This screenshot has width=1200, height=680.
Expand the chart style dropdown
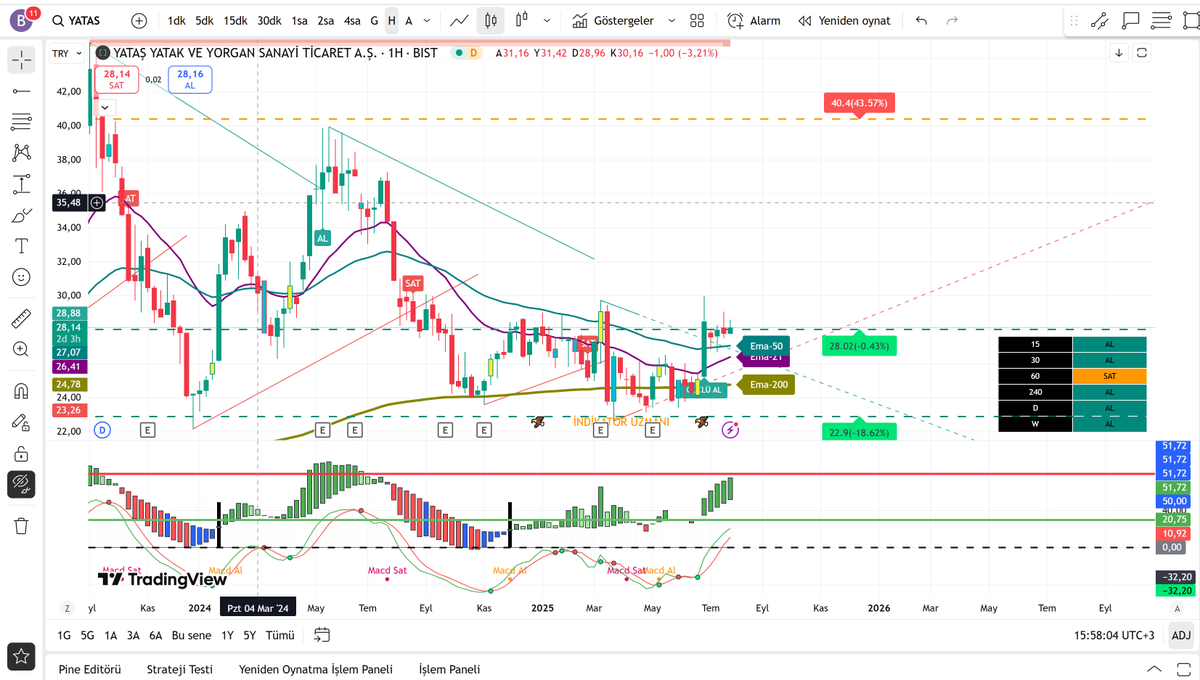pyautogui.click(x=546, y=20)
